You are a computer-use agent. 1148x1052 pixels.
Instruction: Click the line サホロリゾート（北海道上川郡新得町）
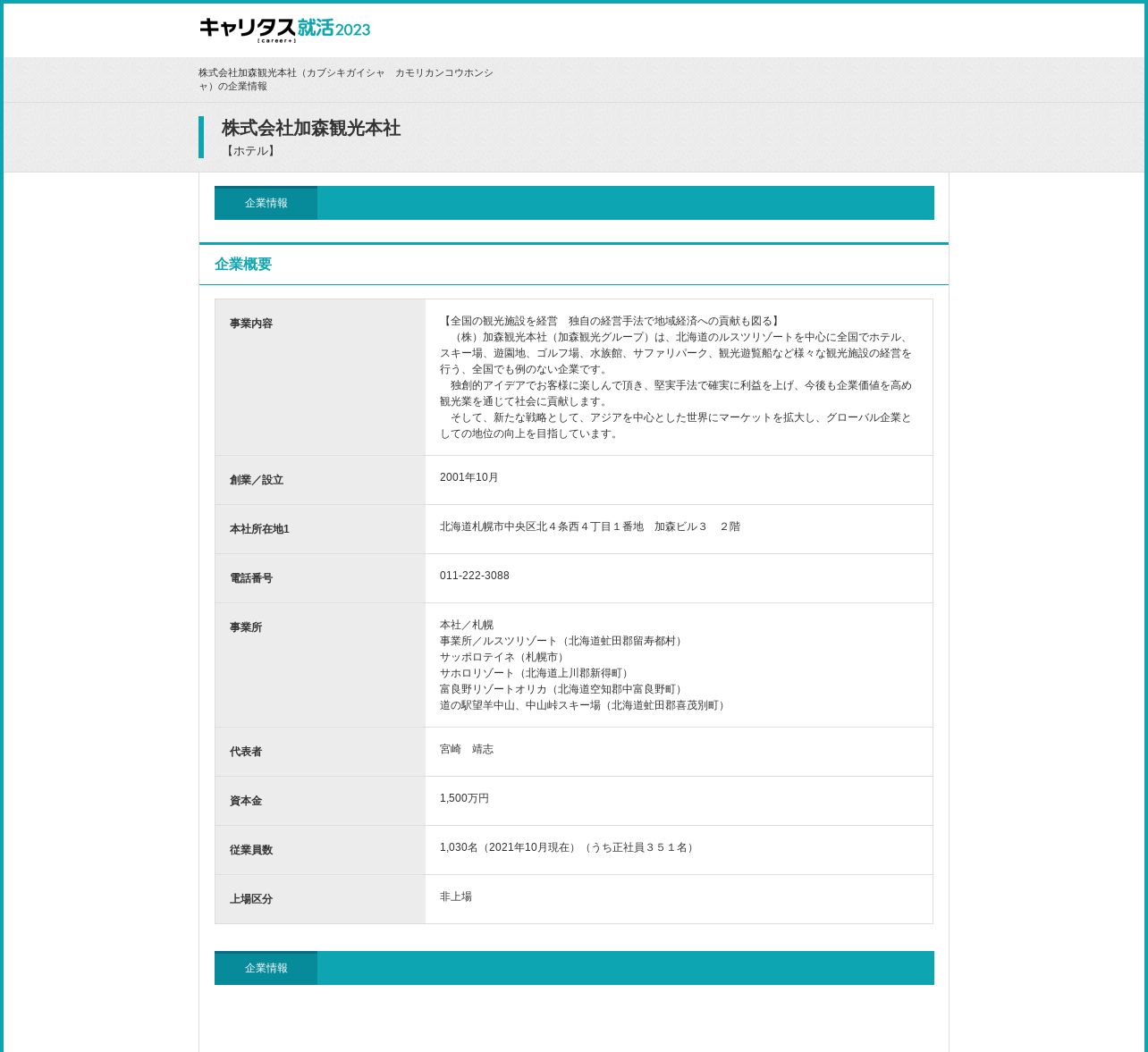[536, 673]
